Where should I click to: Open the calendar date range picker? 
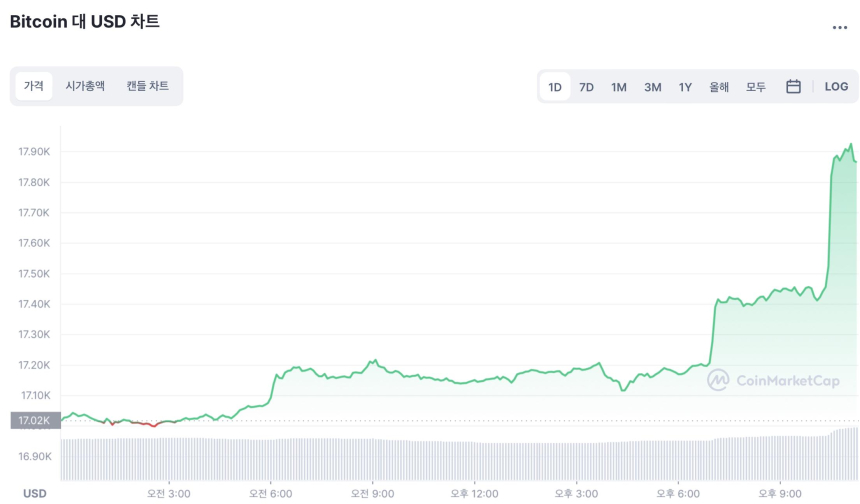point(793,87)
